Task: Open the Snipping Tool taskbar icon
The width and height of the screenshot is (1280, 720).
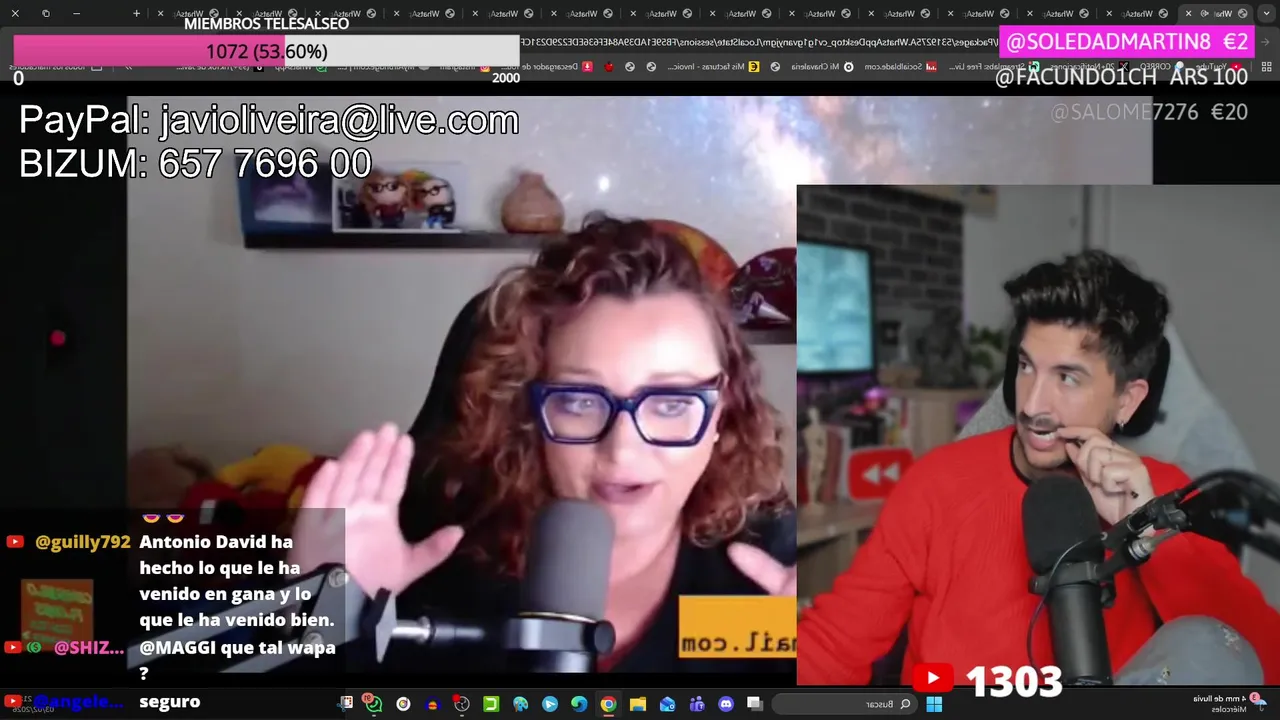Action: click(x=345, y=704)
